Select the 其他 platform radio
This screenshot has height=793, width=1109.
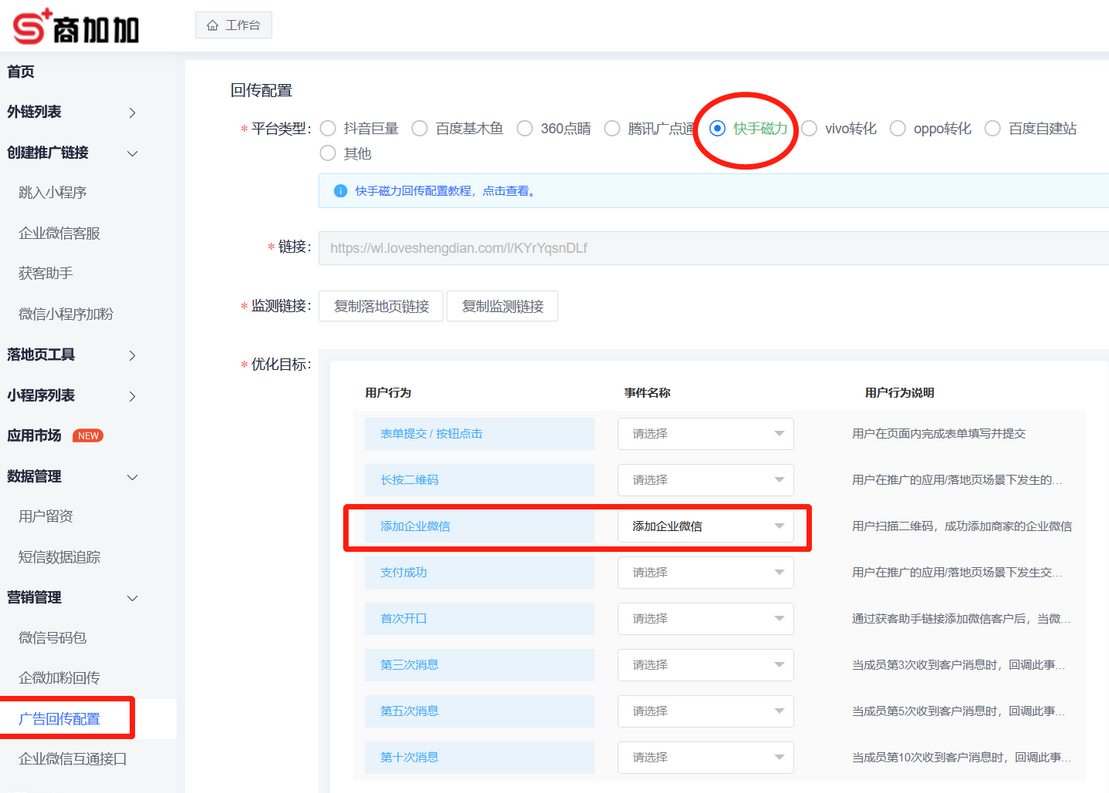pos(327,154)
